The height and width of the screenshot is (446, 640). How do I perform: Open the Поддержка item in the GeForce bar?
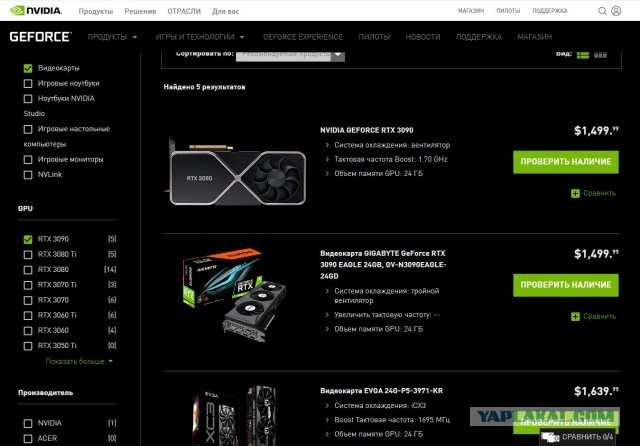tap(479, 37)
